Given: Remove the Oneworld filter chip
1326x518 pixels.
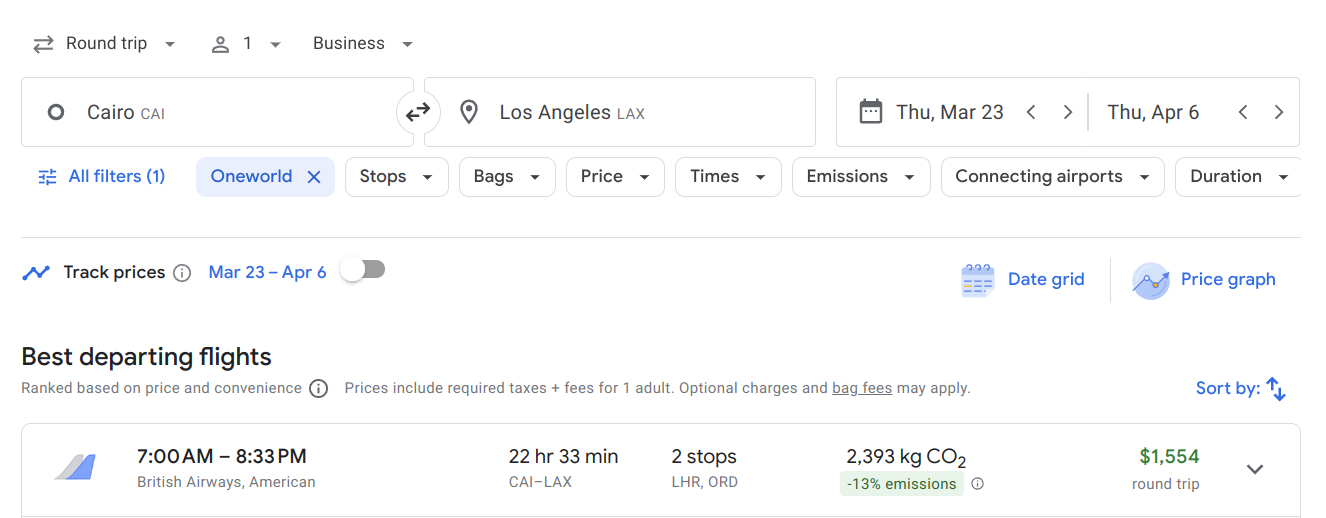Looking at the screenshot, I should click(x=314, y=177).
